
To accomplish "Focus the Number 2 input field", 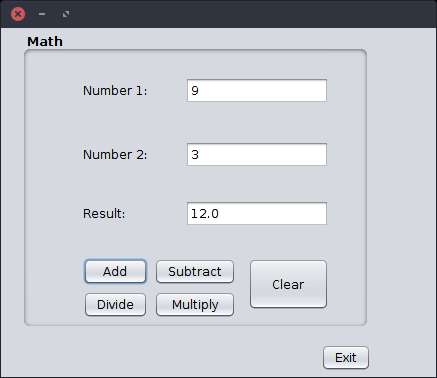I will click(257, 154).
